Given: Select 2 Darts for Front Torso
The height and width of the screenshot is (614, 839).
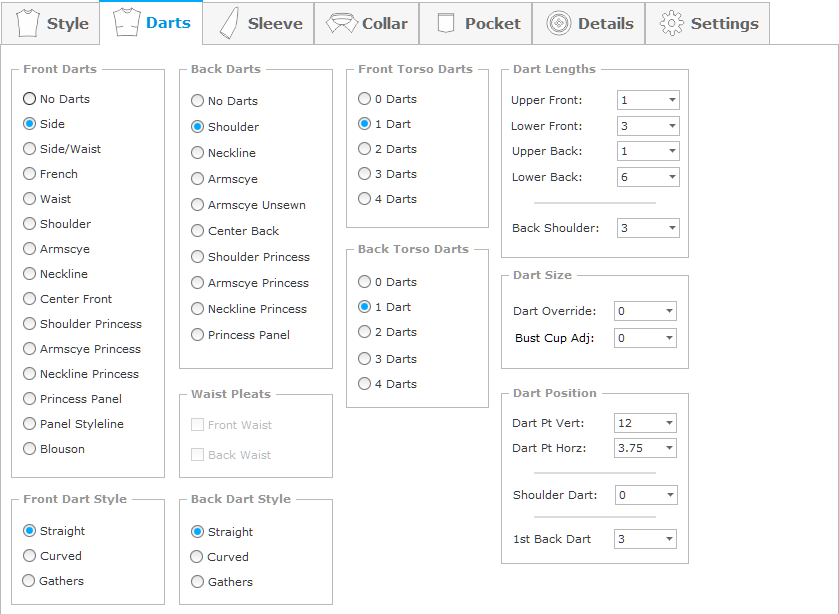Looking at the screenshot, I should tap(365, 149).
